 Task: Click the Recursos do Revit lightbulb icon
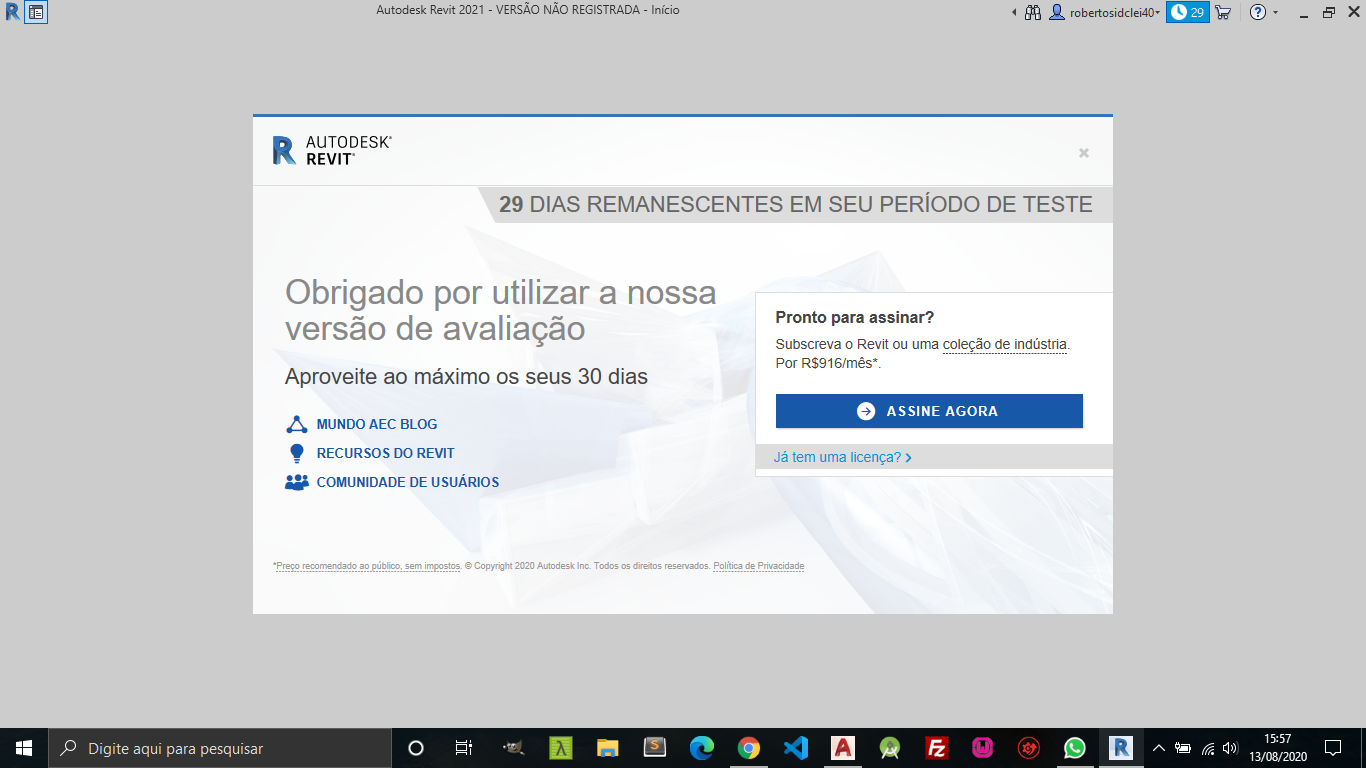point(296,453)
